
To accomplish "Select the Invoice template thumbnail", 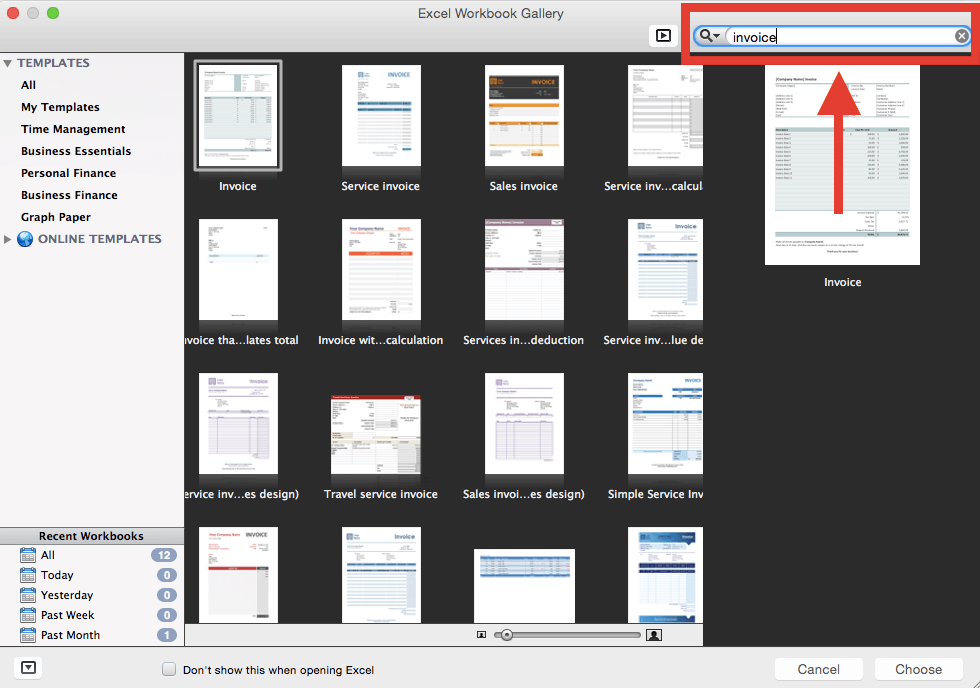I will pyautogui.click(x=238, y=116).
